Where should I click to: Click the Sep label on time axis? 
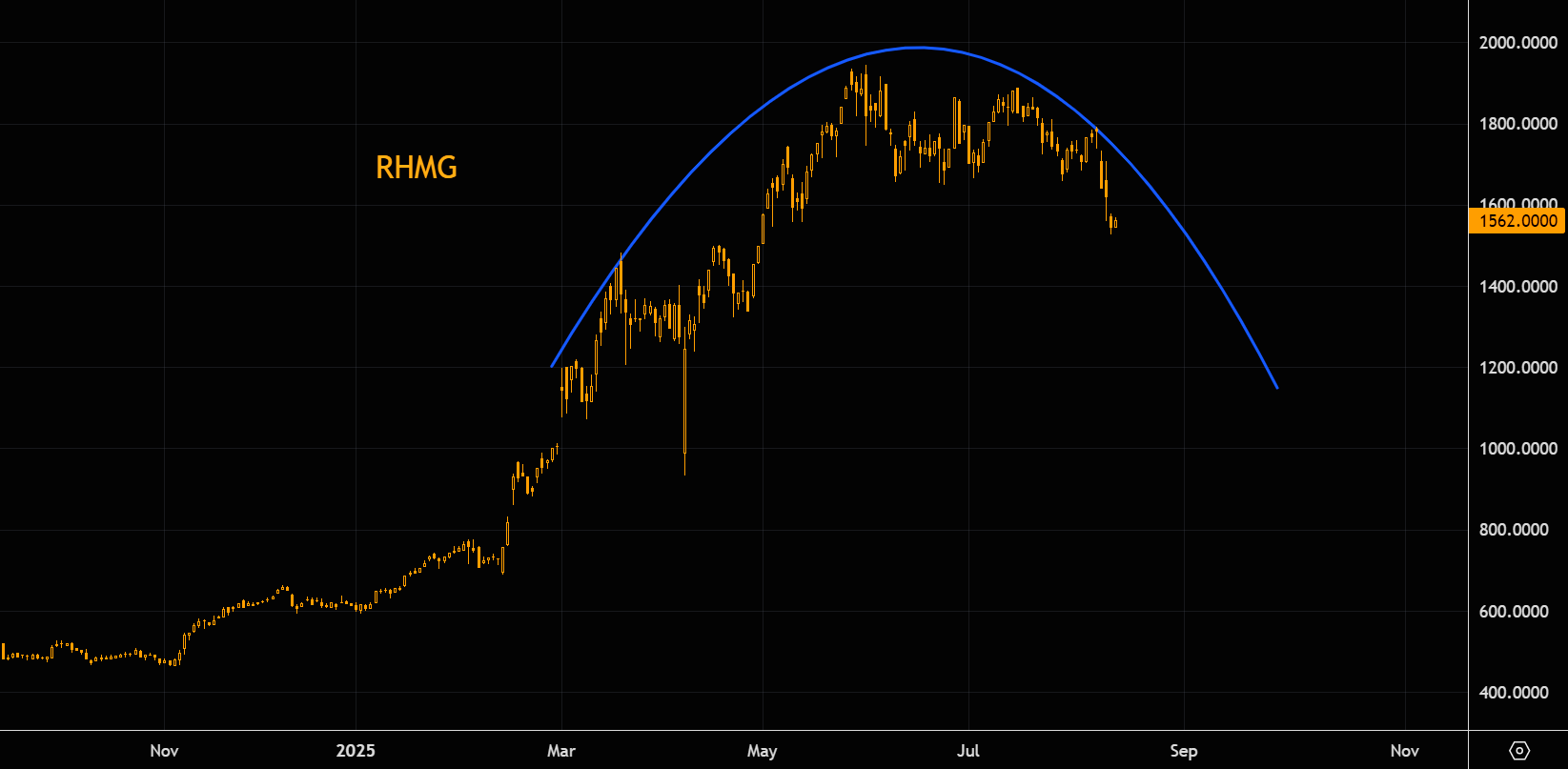[1184, 751]
